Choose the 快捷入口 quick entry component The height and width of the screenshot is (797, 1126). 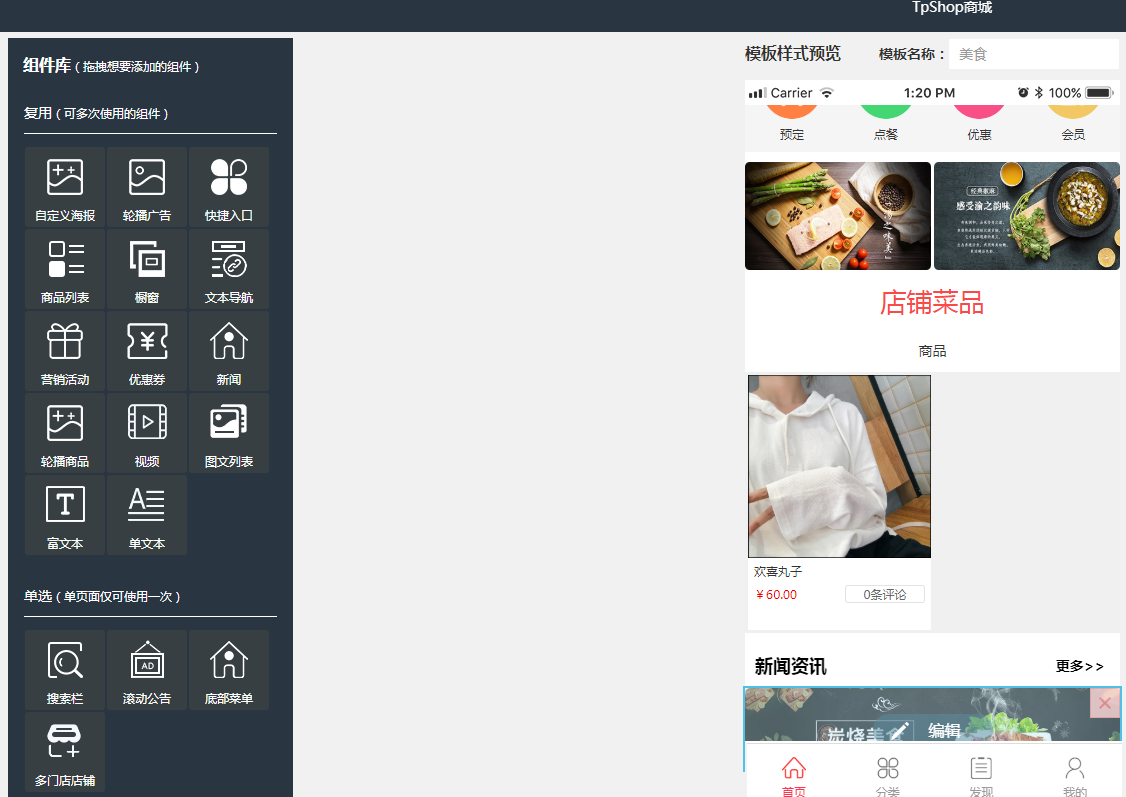point(229,187)
